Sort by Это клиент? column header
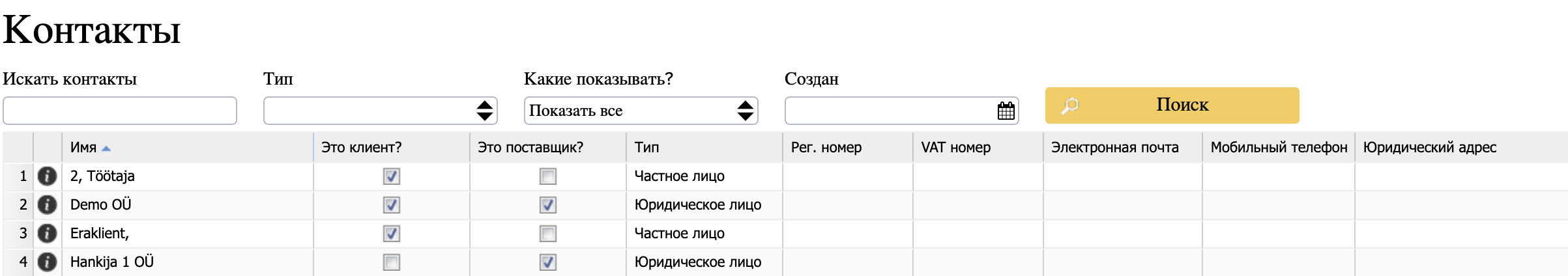Image resolution: width=1568 pixels, height=276 pixels. pos(362,148)
